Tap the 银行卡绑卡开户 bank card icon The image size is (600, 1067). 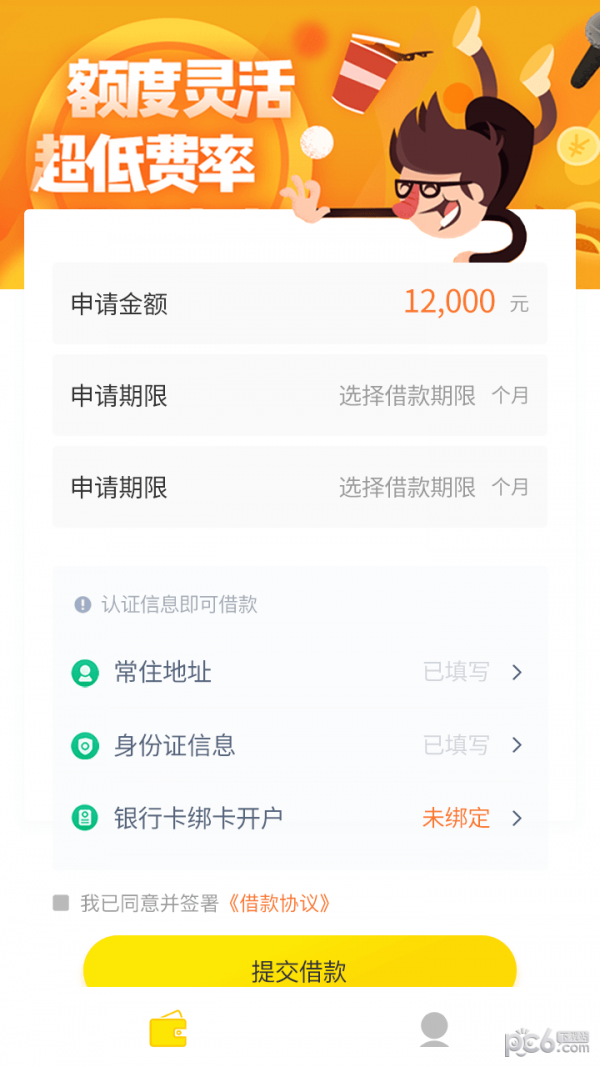(85, 818)
